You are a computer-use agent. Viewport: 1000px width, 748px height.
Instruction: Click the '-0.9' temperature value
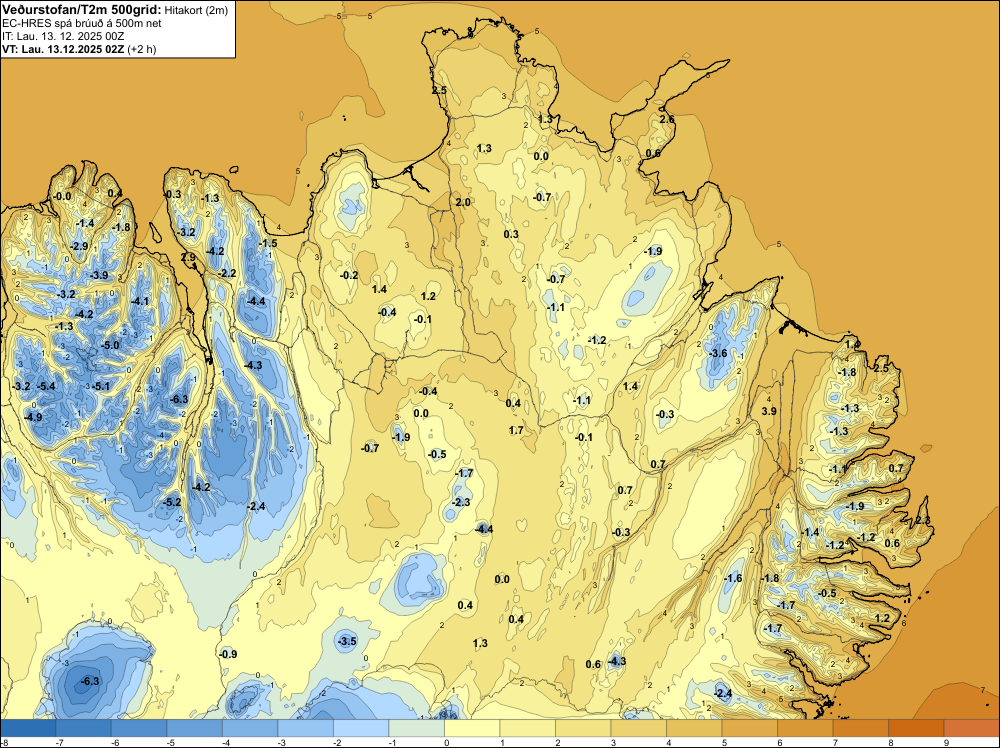tap(228, 654)
